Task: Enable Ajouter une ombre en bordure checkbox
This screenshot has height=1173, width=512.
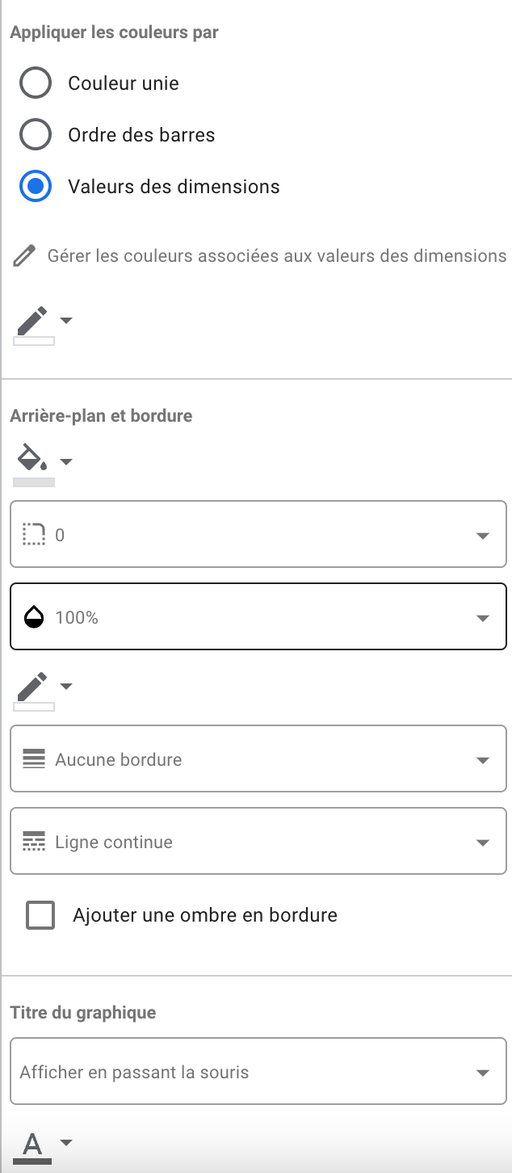Action: point(40,915)
